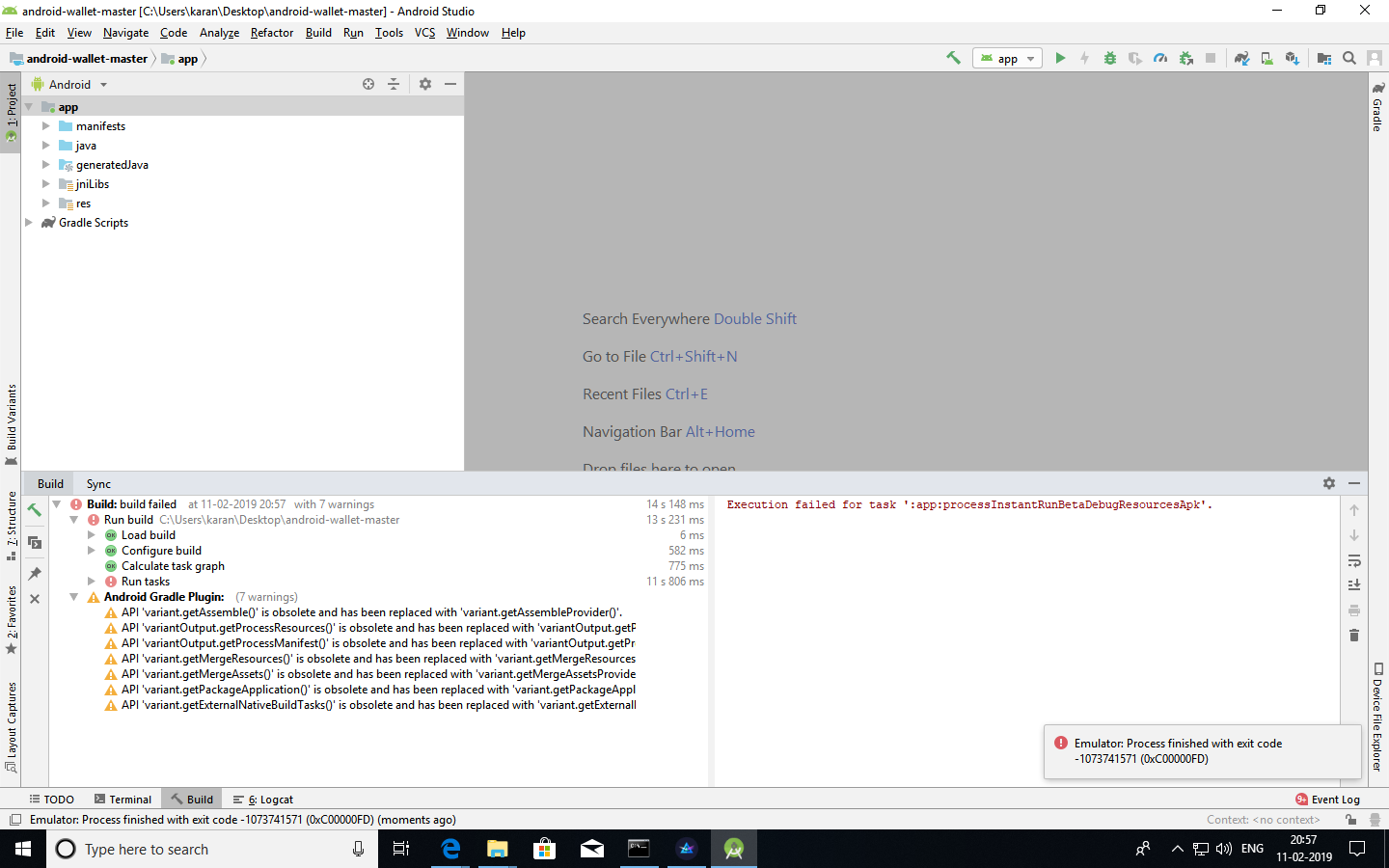
Task: Click the locate/scroll from source target icon
Action: tap(368, 84)
